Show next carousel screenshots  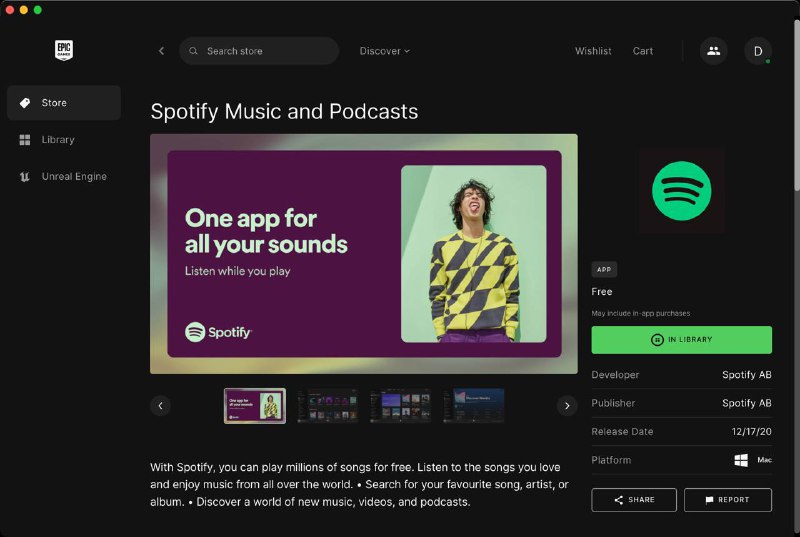click(567, 406)
